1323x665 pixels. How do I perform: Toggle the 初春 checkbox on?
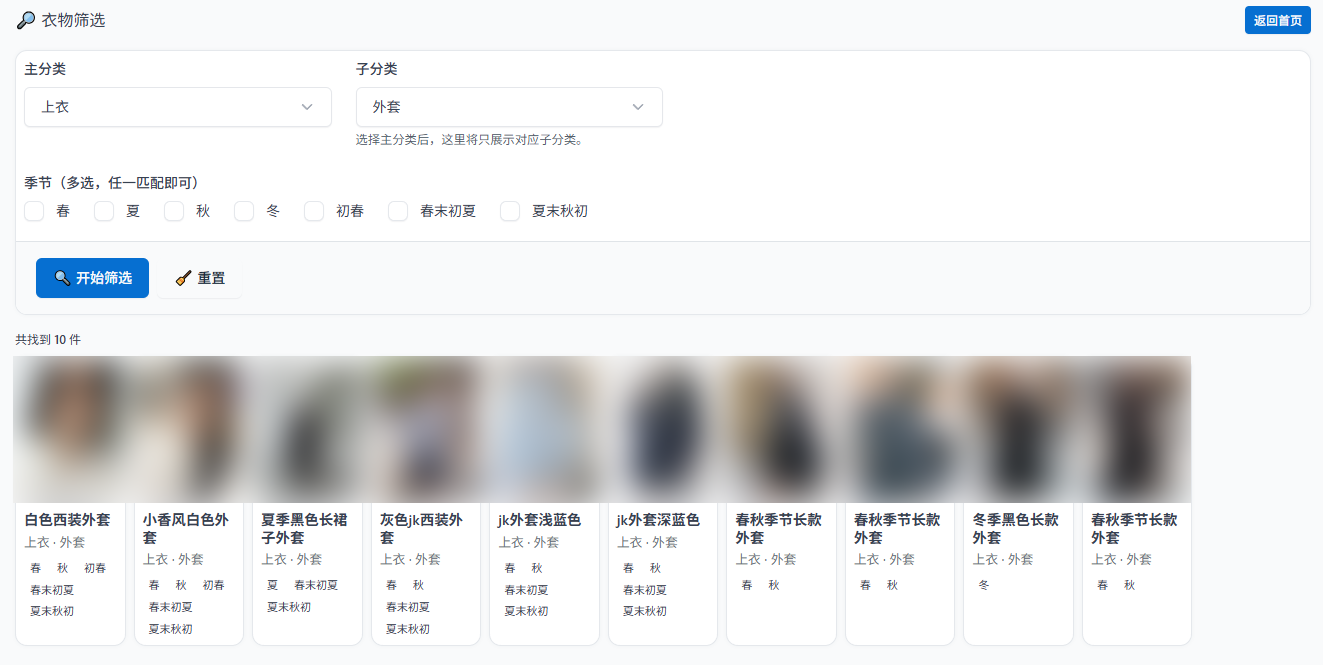(313, 211)
